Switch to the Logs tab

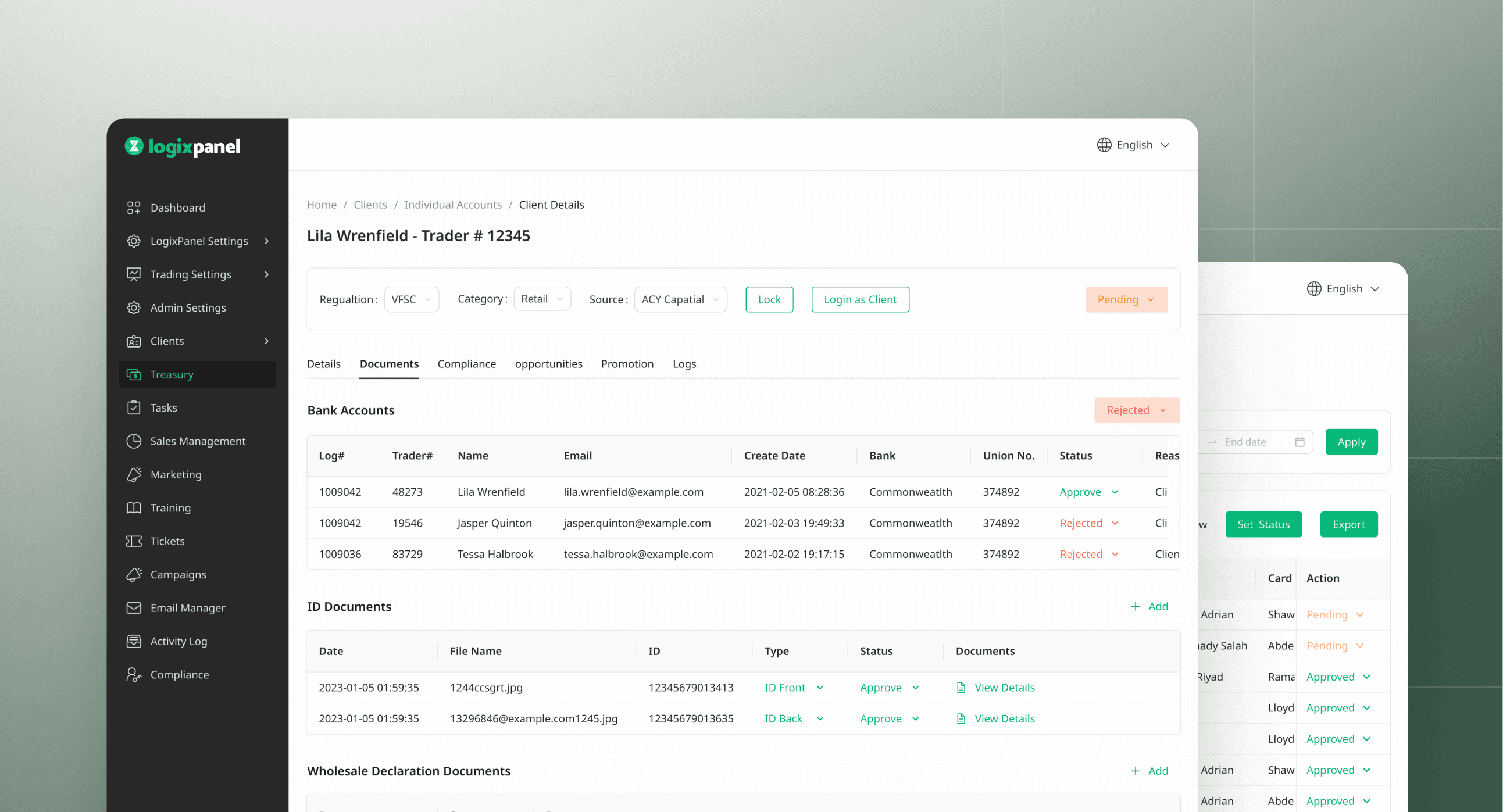point(684,364)
